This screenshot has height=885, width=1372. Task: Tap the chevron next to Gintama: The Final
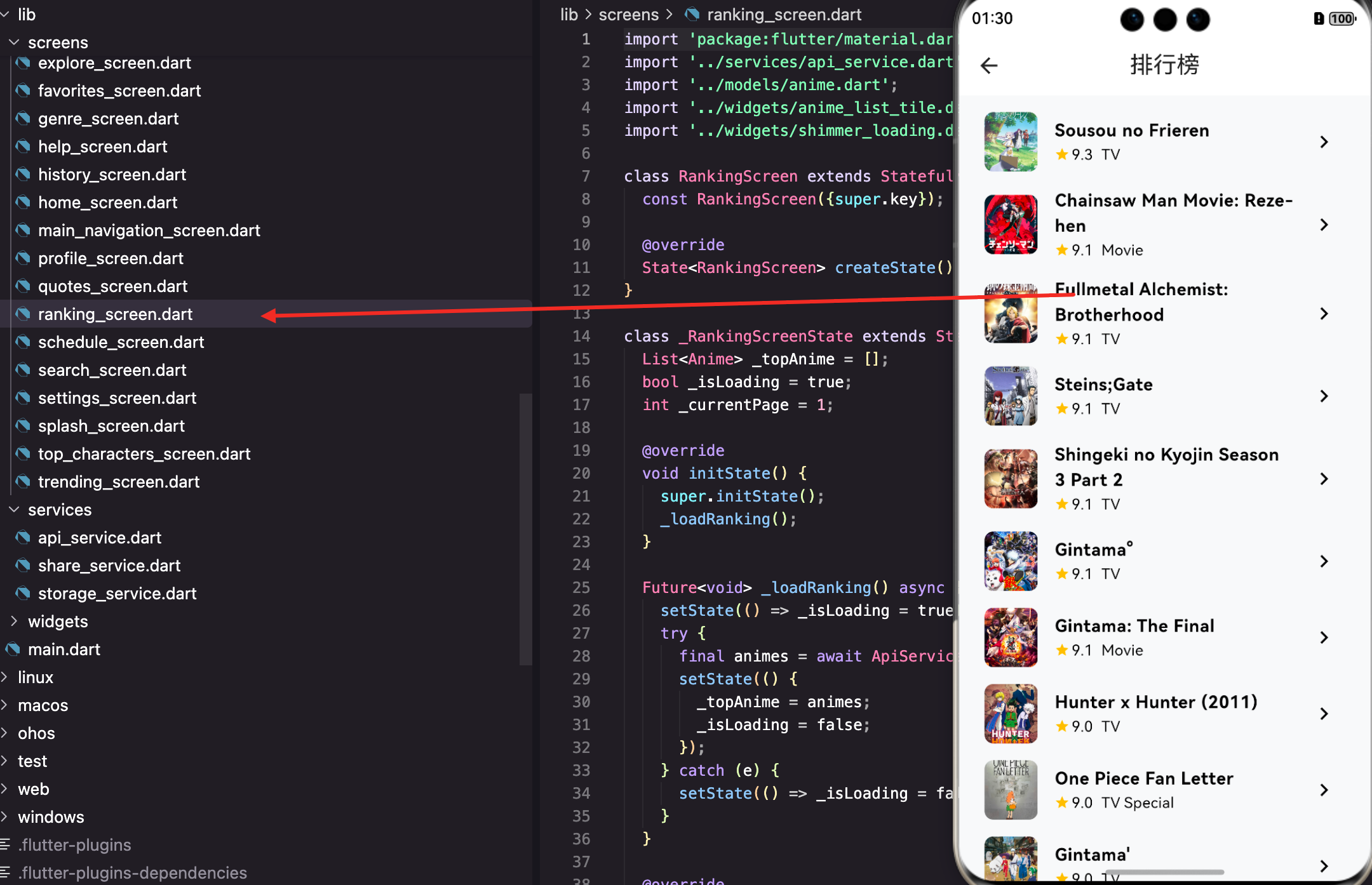(1324, 637)
